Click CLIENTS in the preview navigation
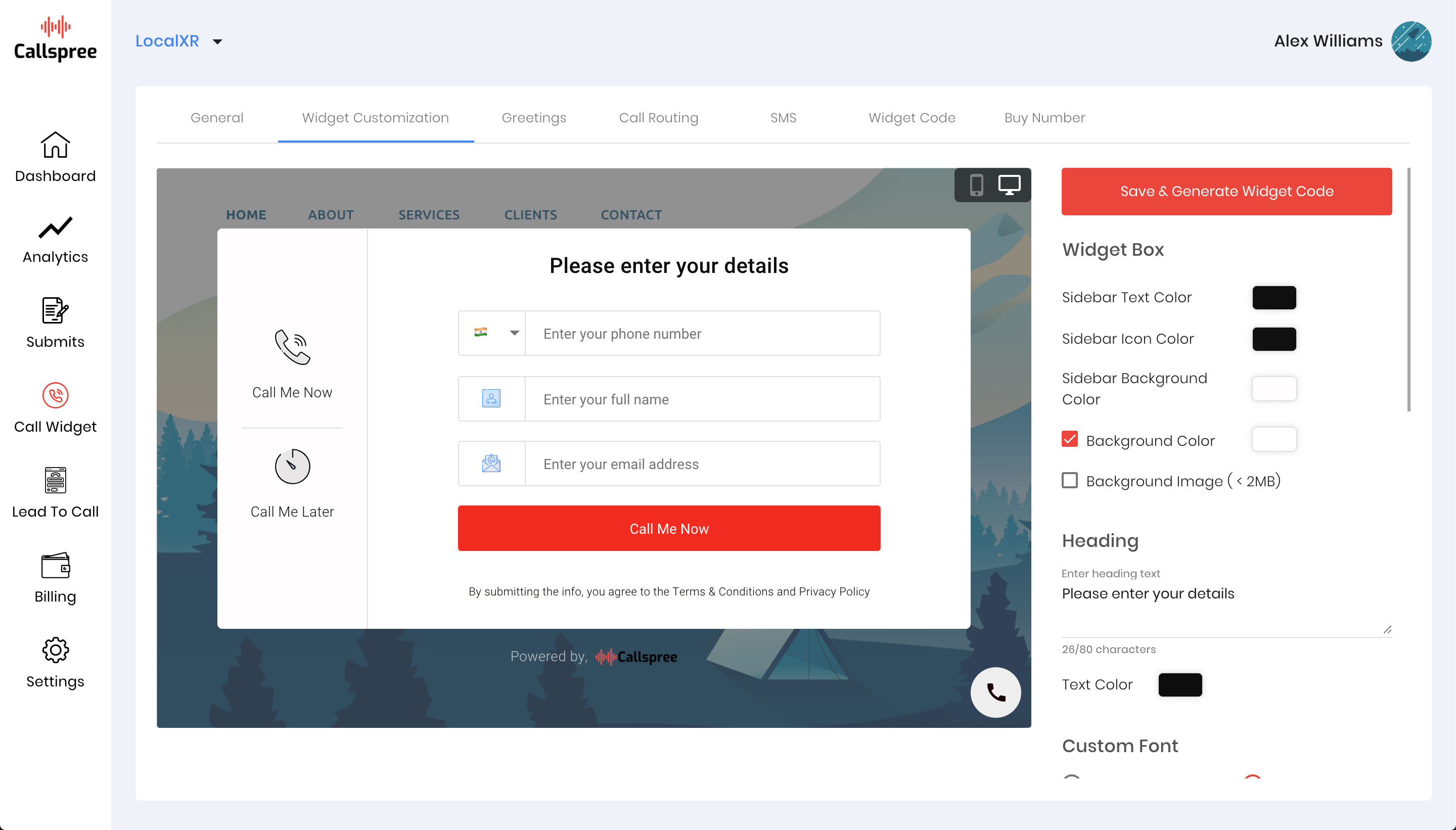This screenshot has height=830, width=1456. click(530, 214)
